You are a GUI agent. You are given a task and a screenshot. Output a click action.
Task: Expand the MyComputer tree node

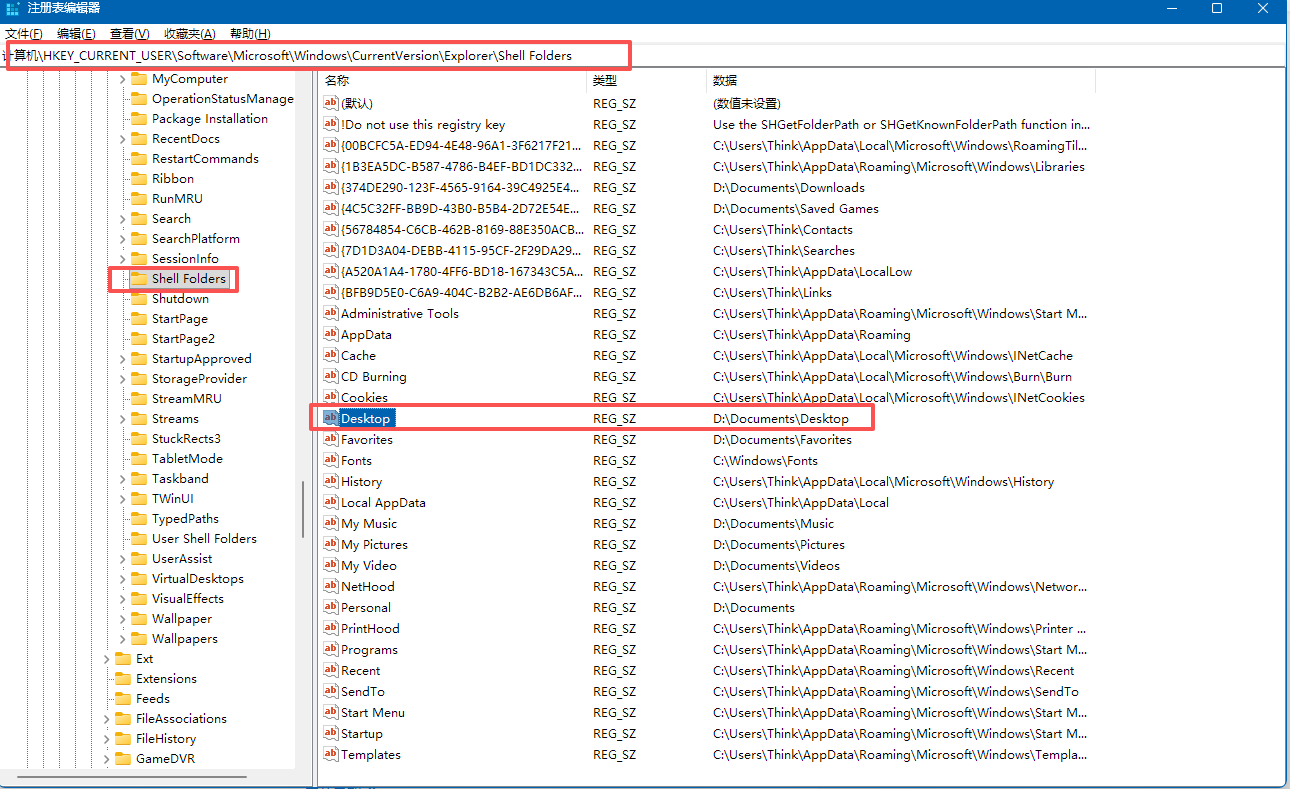pos(123,79)
